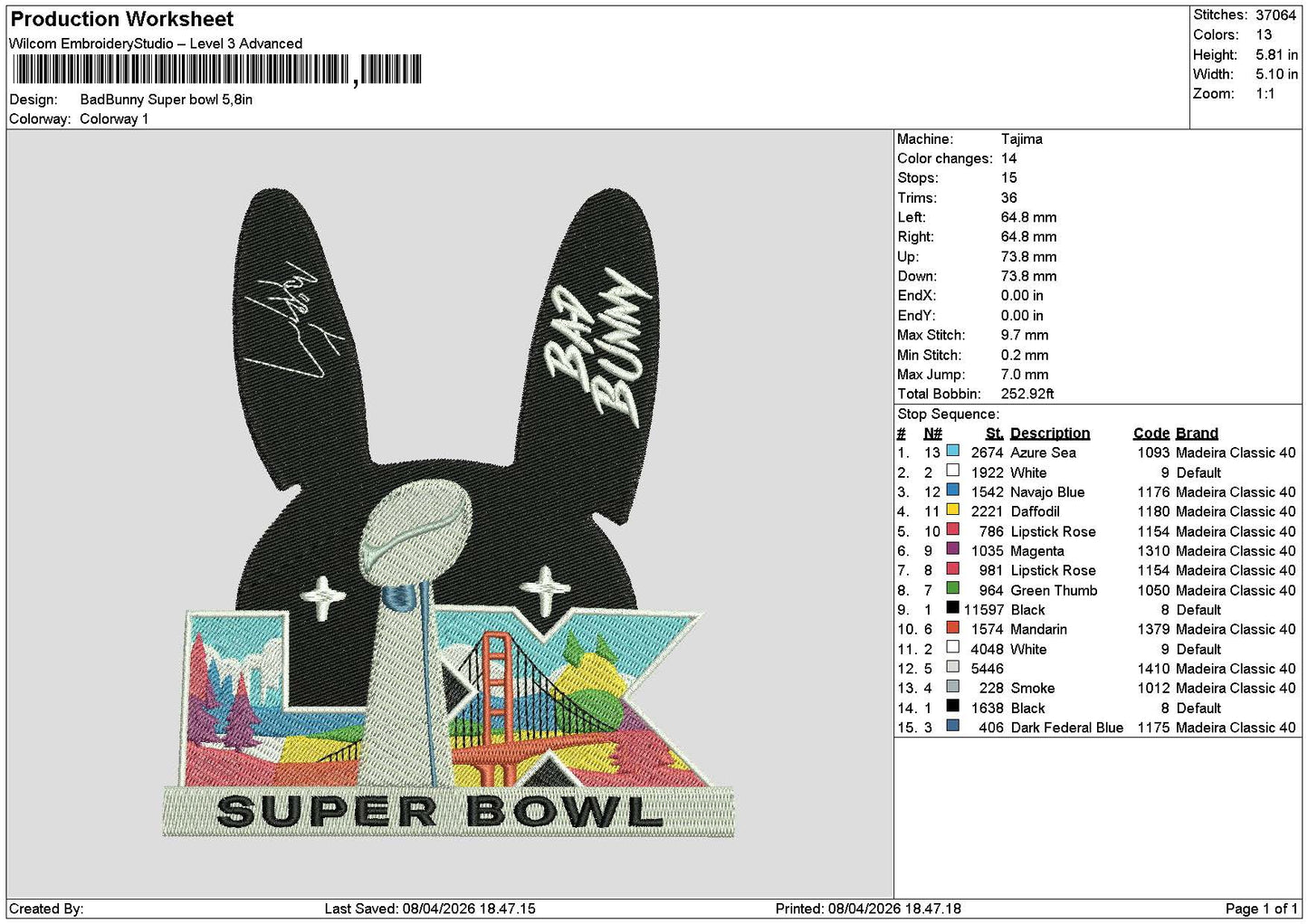Screen dimensions: 1308x924
Task: Click the Total Bobbin value 252.92ft
Action: [x=1027, y=394]
